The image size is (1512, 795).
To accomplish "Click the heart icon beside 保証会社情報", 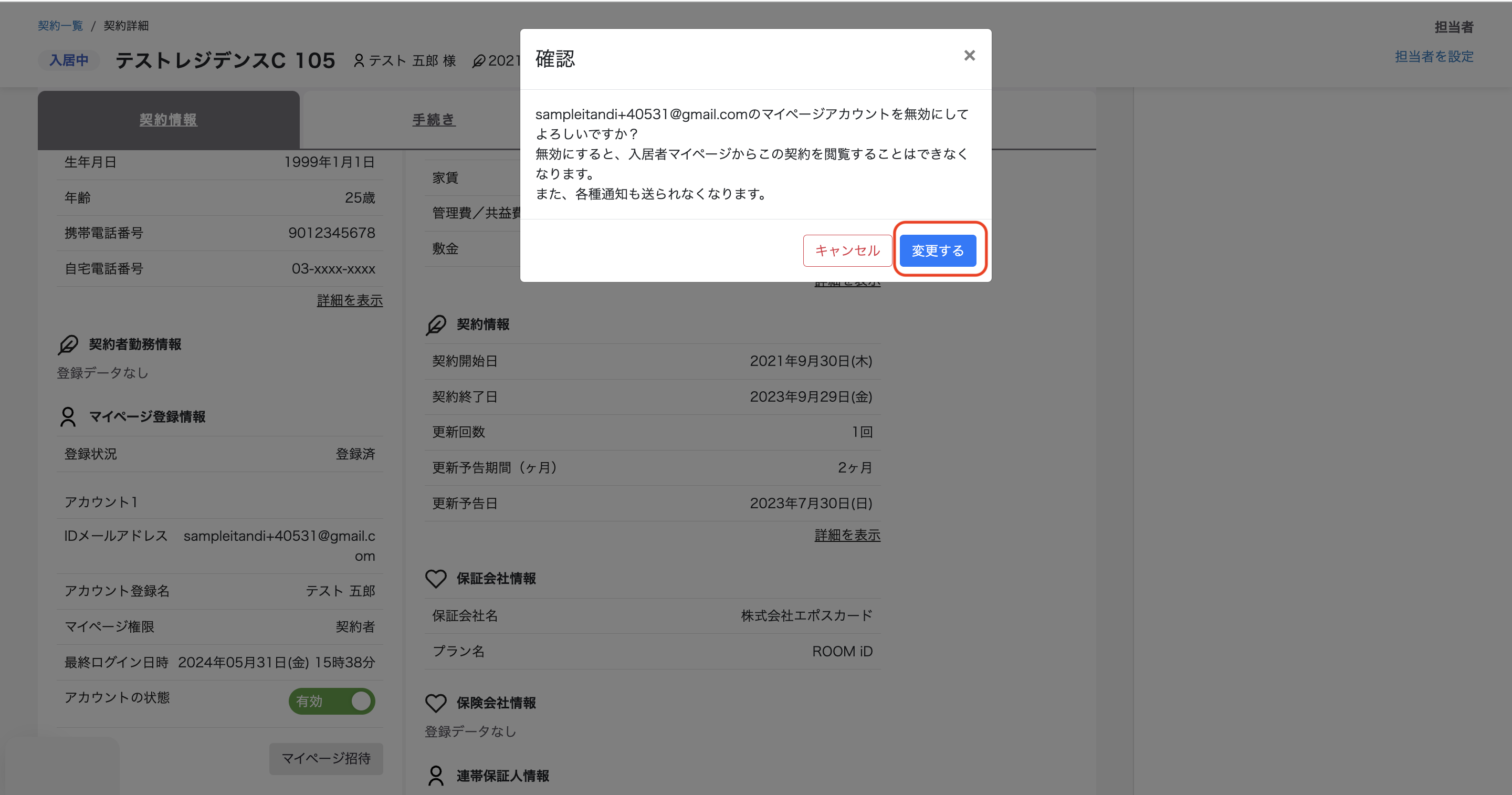I will pyautogui.click(x=436, y=579).
